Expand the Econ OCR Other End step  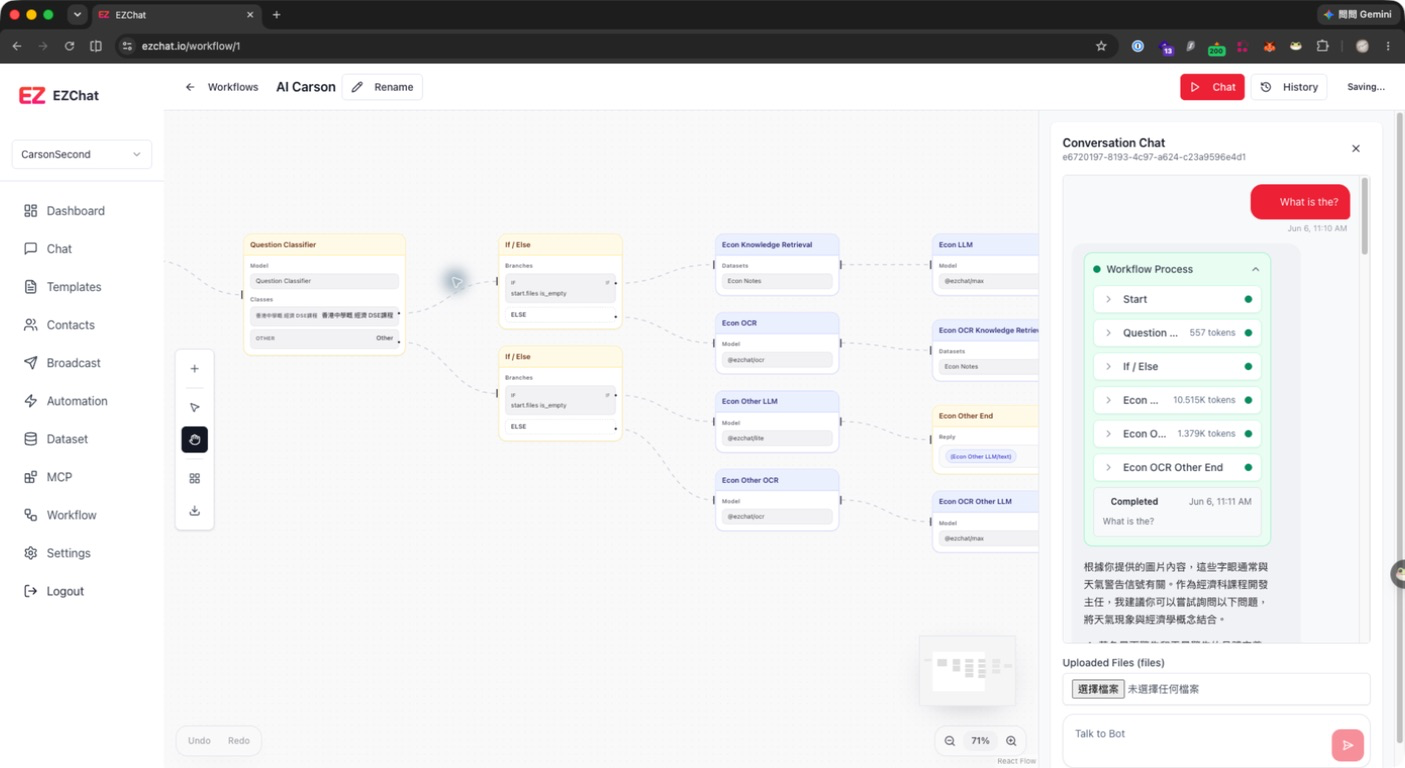[1177, 467]
